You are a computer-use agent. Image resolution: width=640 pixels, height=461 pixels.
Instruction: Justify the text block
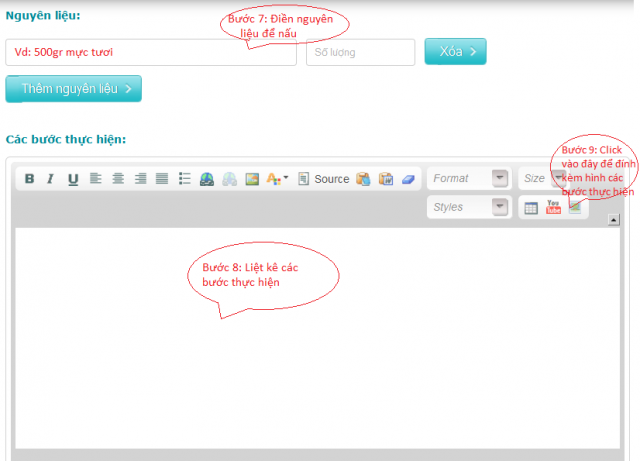pos(162,178)
